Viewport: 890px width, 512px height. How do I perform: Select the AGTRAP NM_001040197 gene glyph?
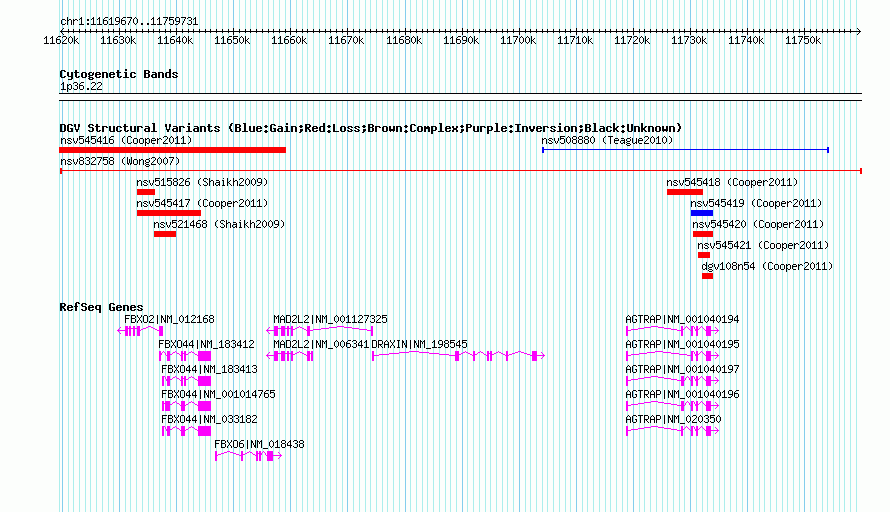[x=673, y=381]
